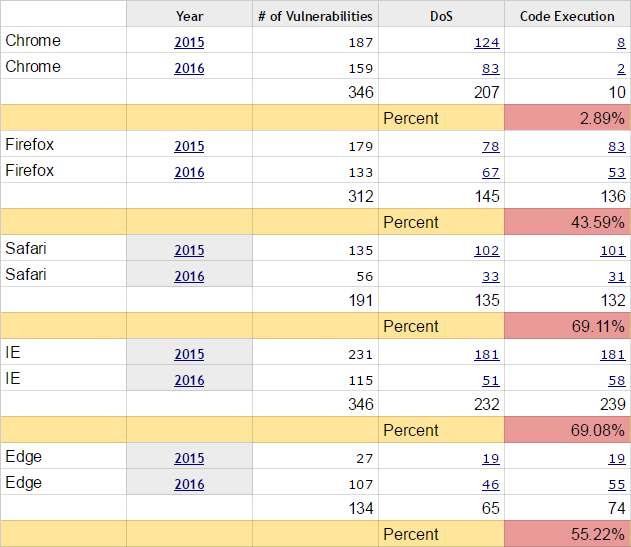Select the red 69.11% Safari percent cell
Image resolution: width=631 pixels, height=547 pixels.
coord(568,326)
